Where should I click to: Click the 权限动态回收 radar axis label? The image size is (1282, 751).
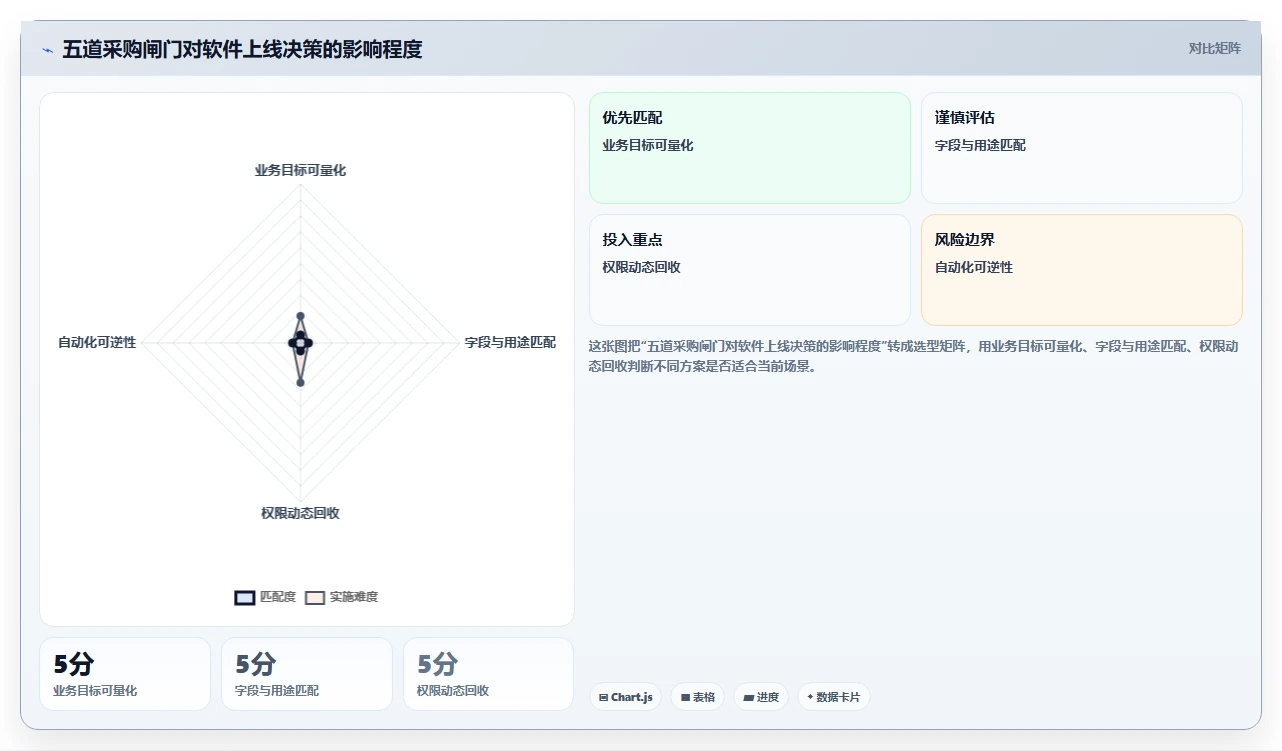pyautogui.click(x=300, y=513)
